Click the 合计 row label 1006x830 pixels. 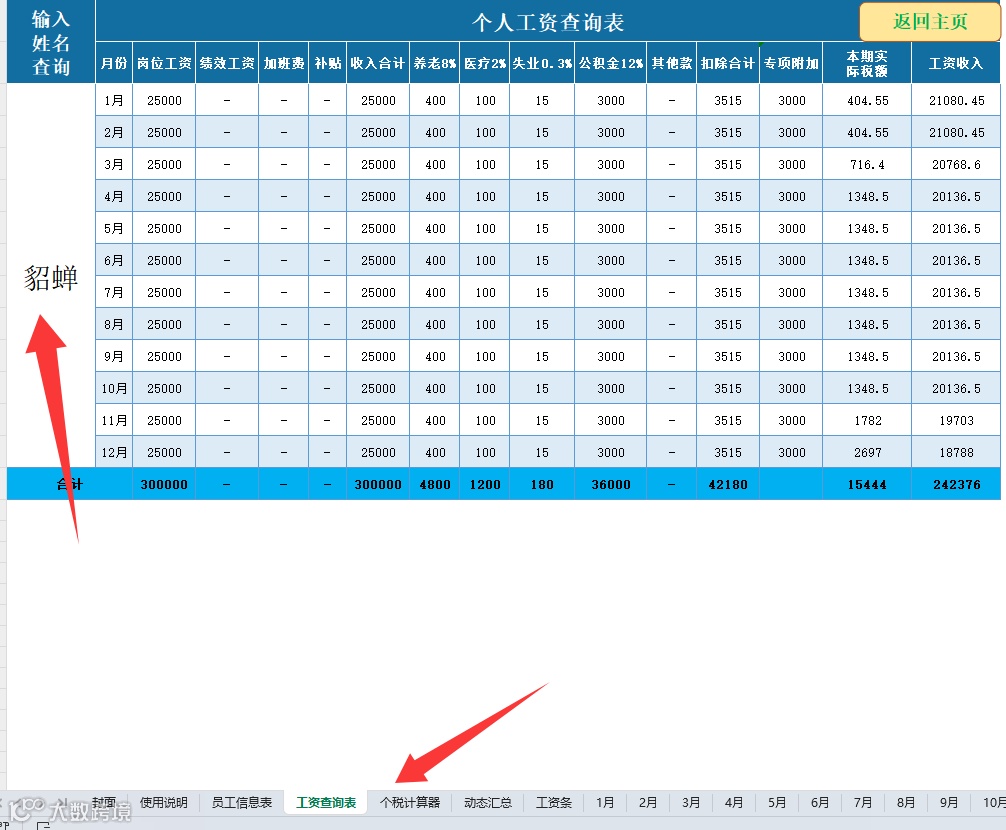coord(69,484)
